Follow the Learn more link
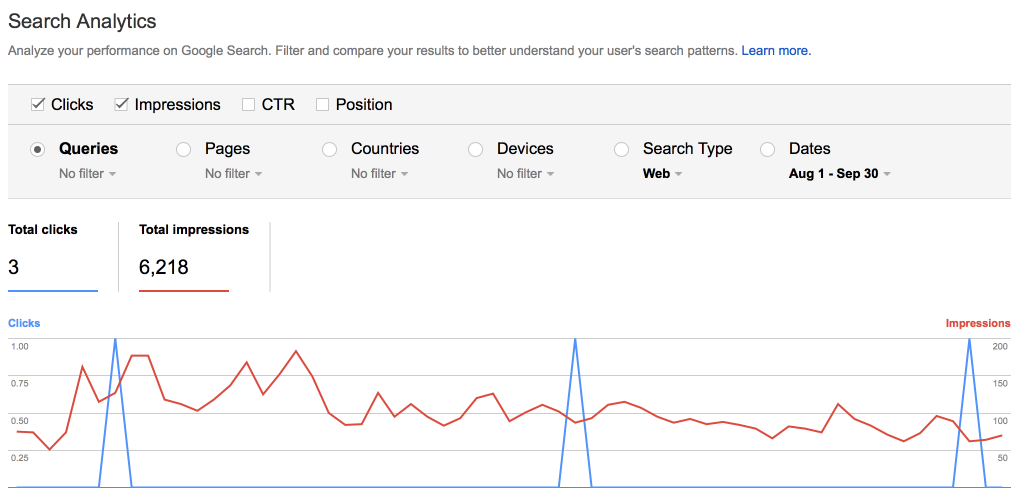1024x499 pixels. 776,50
